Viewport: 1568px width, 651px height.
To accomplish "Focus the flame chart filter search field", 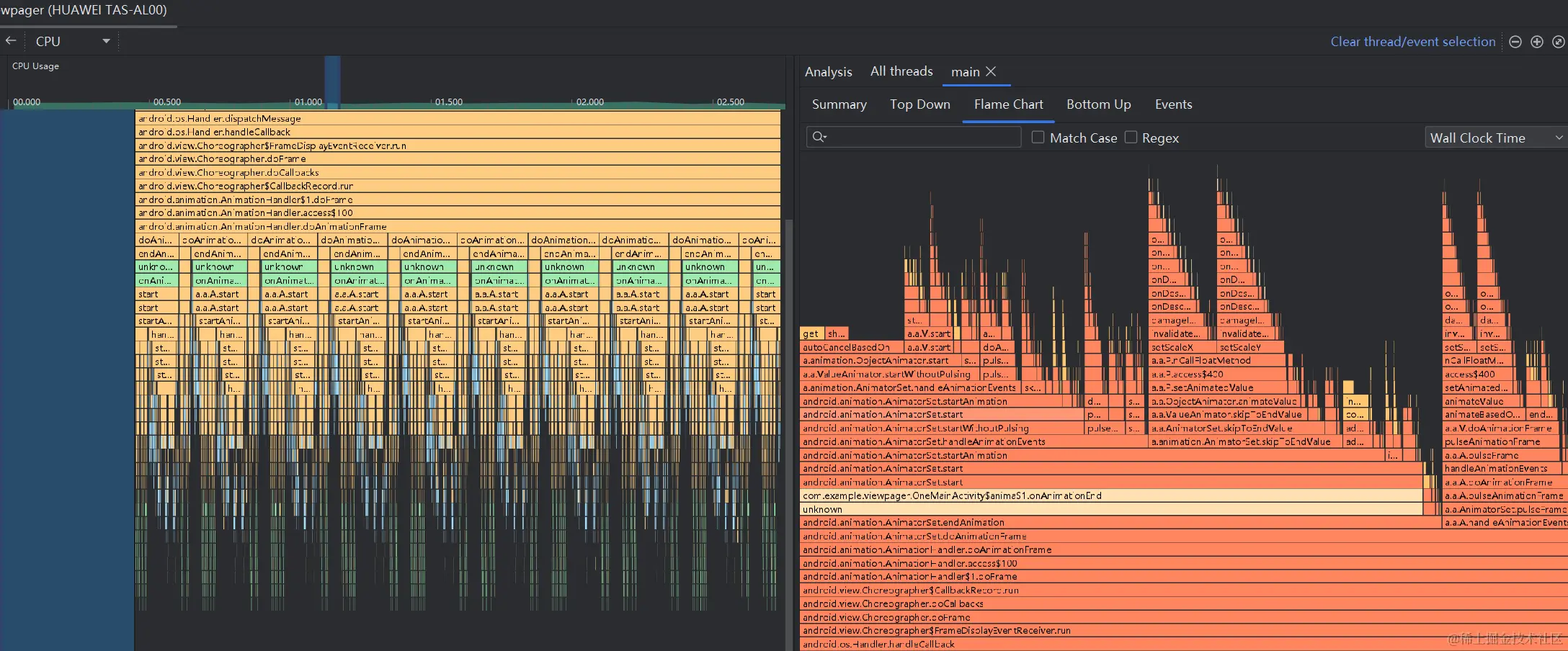I will (x=914, y=137).
